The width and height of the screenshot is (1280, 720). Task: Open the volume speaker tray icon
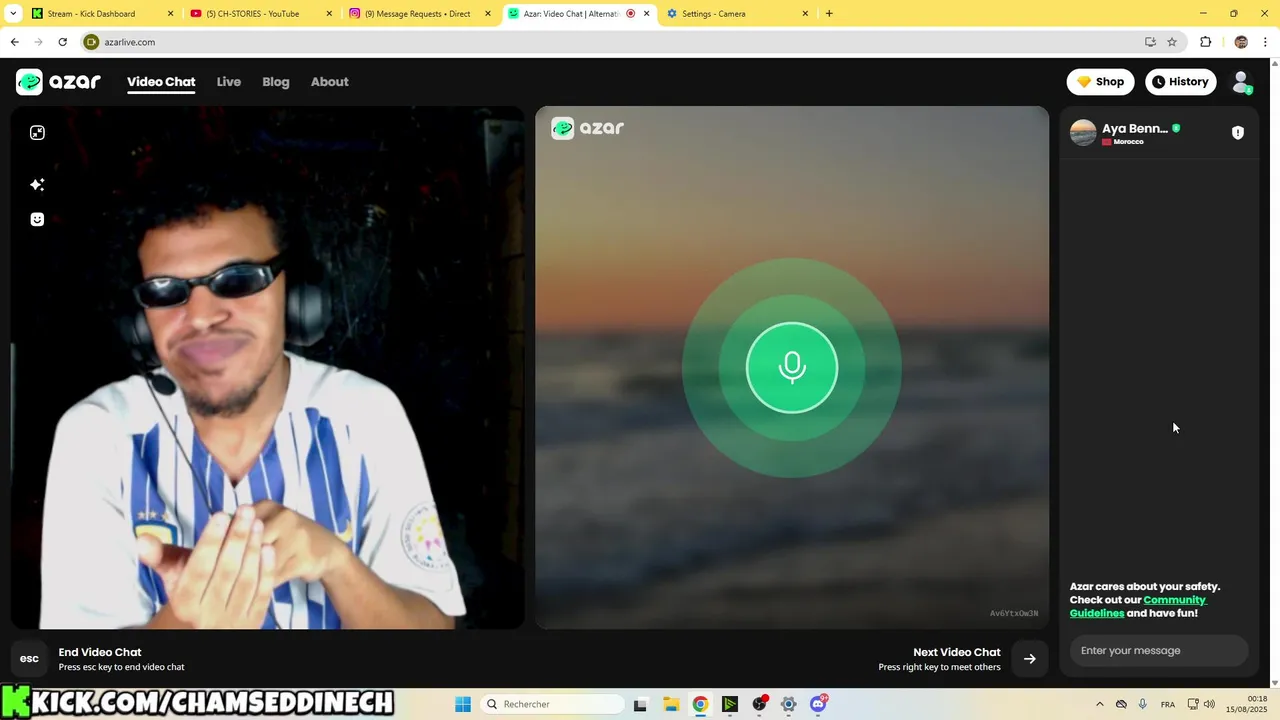[x=1210, y=704]
